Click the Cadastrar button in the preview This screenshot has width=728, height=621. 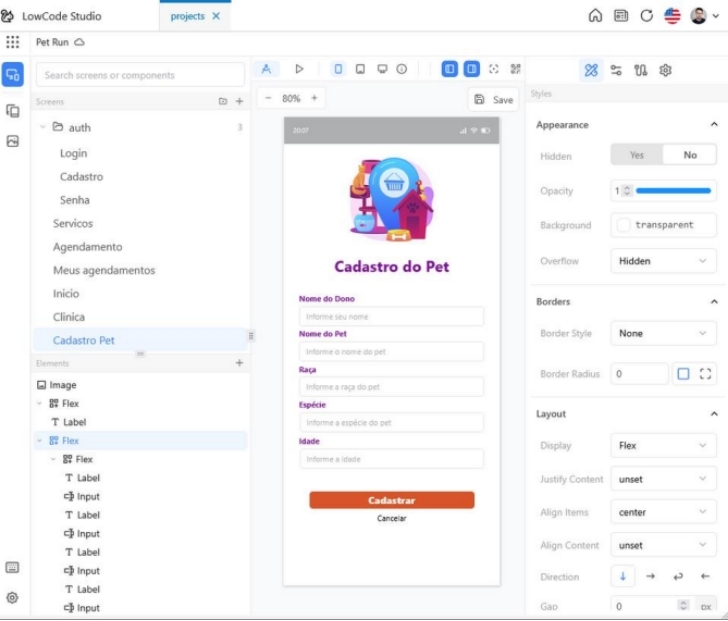(x=391, y=500)
